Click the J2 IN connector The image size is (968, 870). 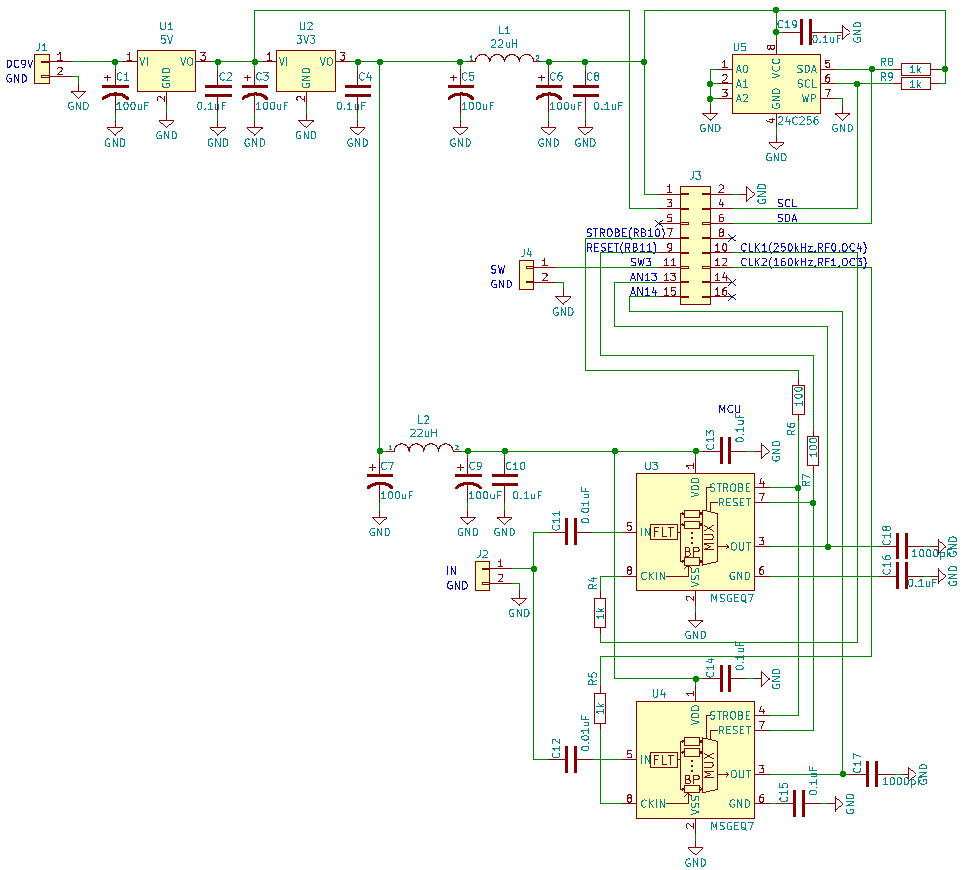482,575
